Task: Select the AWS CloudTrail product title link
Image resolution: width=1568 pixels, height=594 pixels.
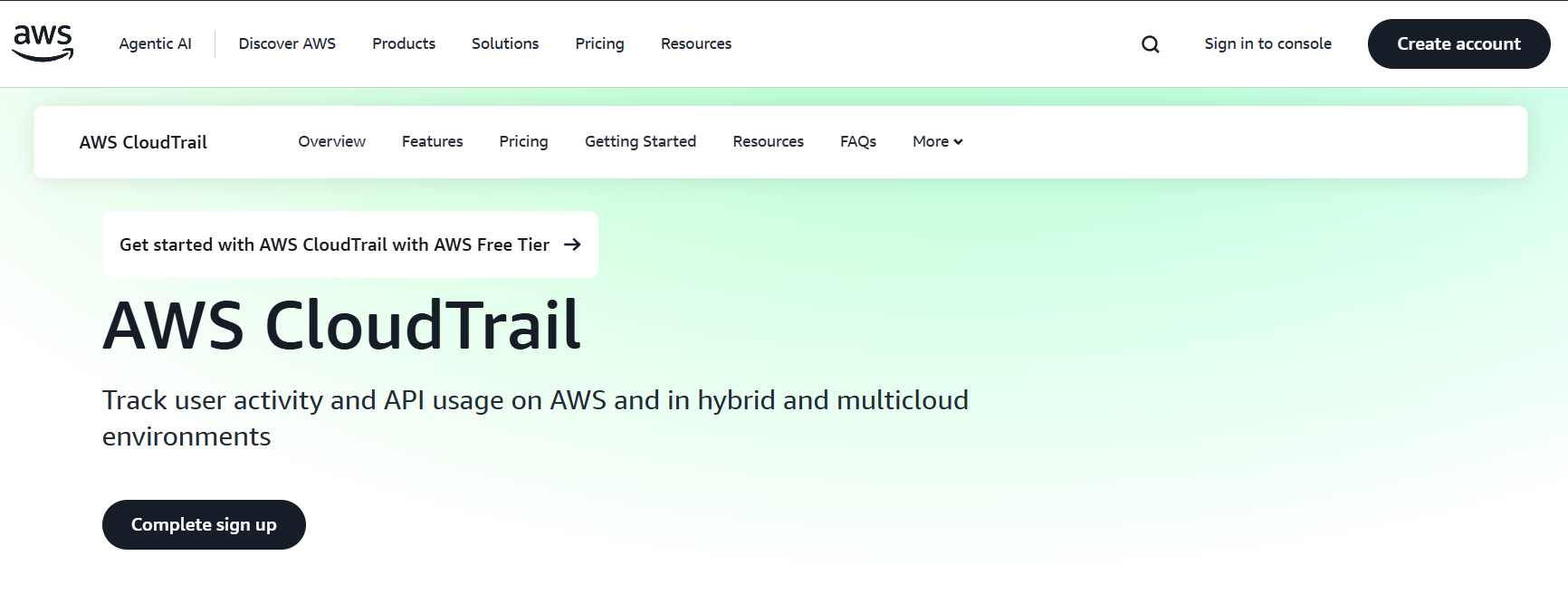Action: [x=143, y=142]
